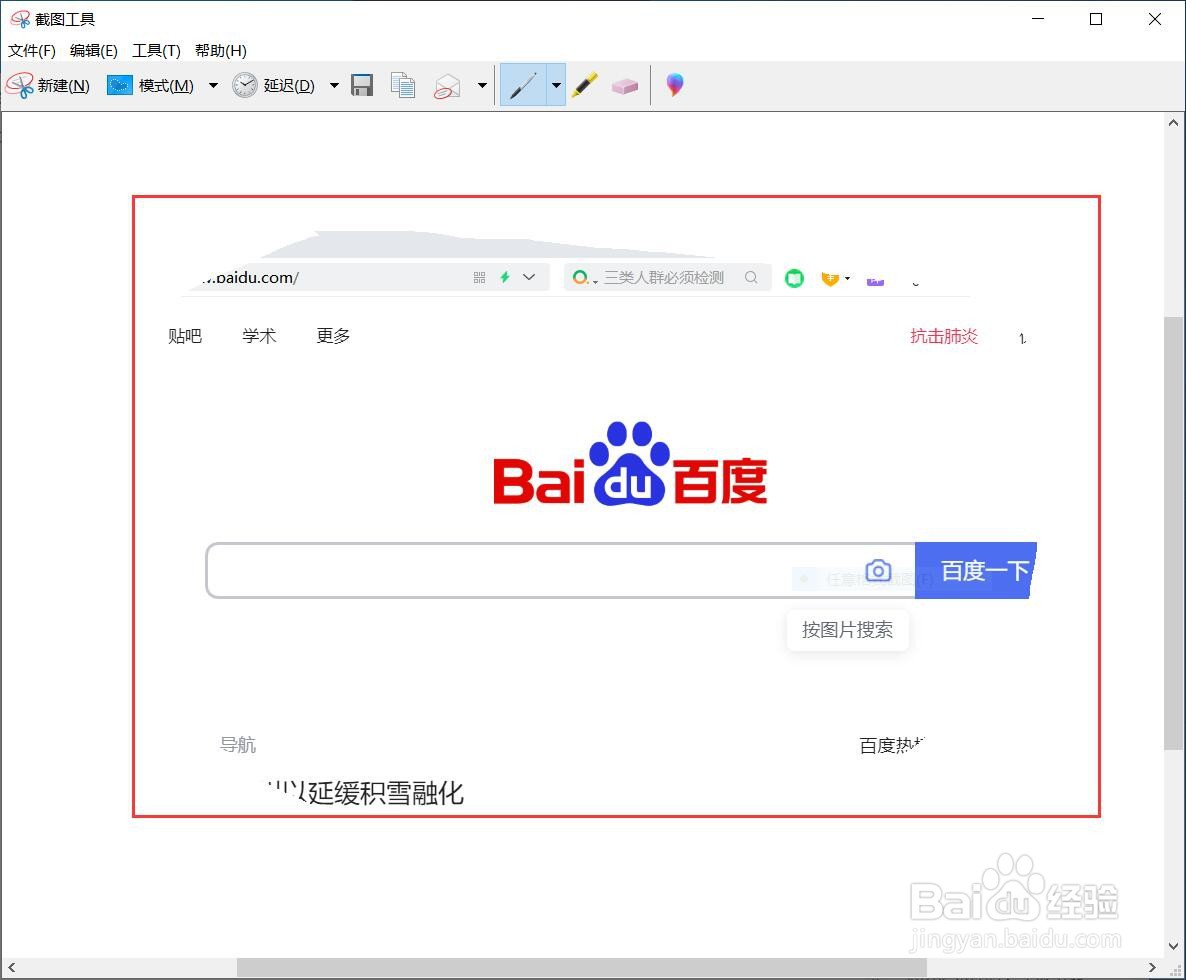The width and height of the screenshot is (1186, 980).
Task: Click the vertical scrollbar thumb
Action: coord(1173,533)
